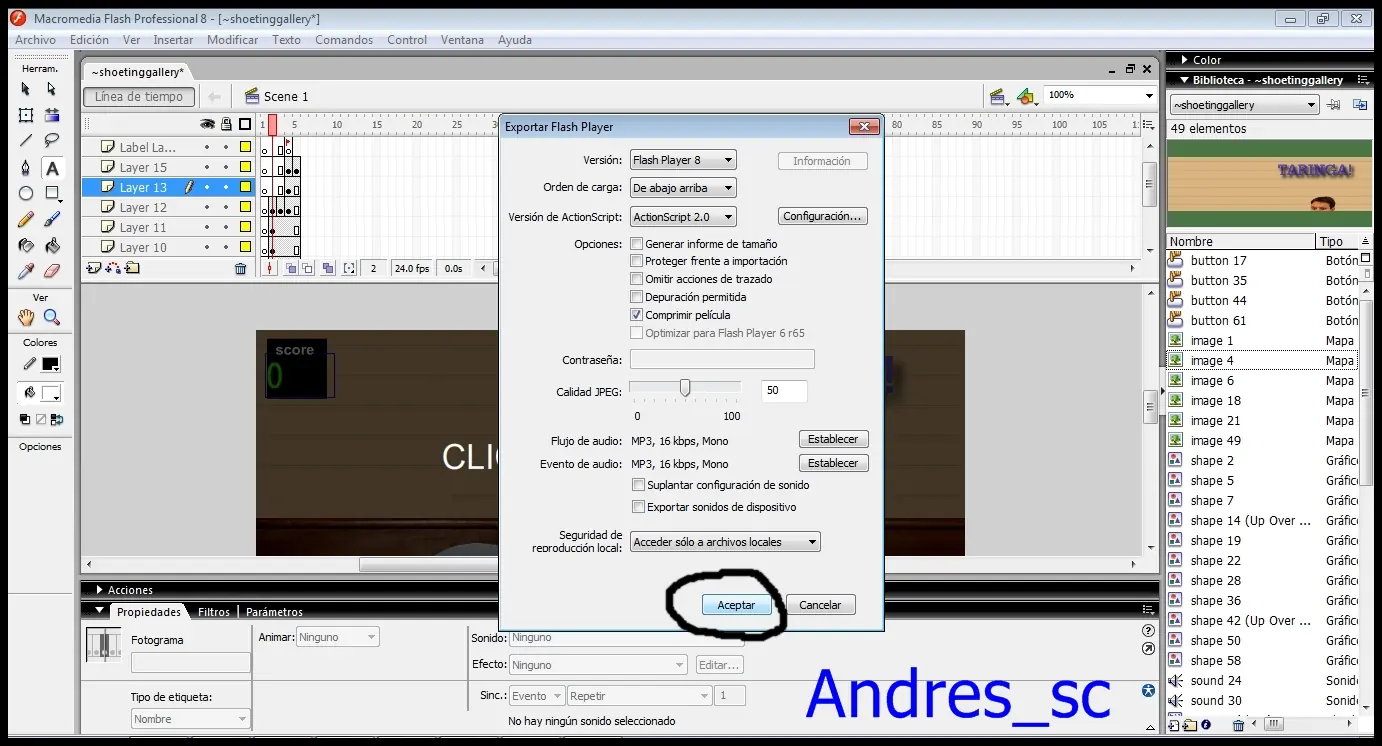Pin the current library icon

coord(1333,105)
